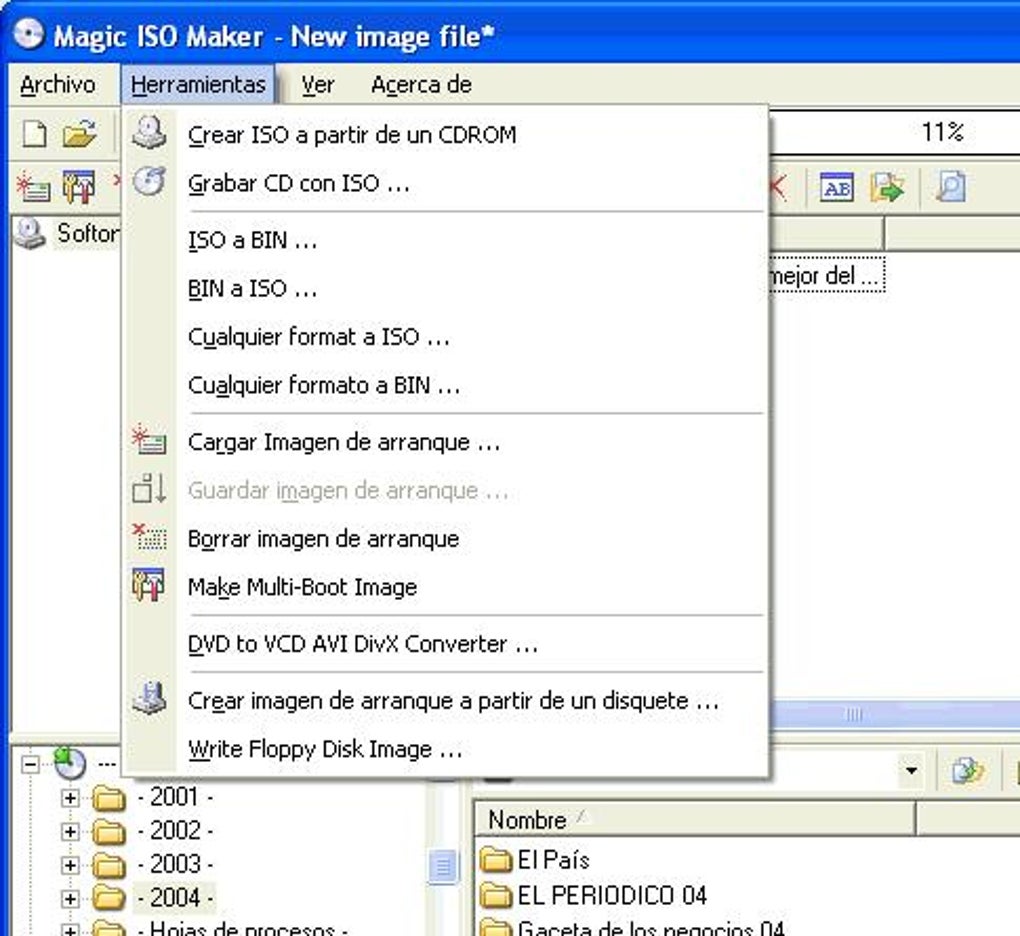
Task: Choose Crear ISO a partir de un CDROM
Action: (446, 135)
